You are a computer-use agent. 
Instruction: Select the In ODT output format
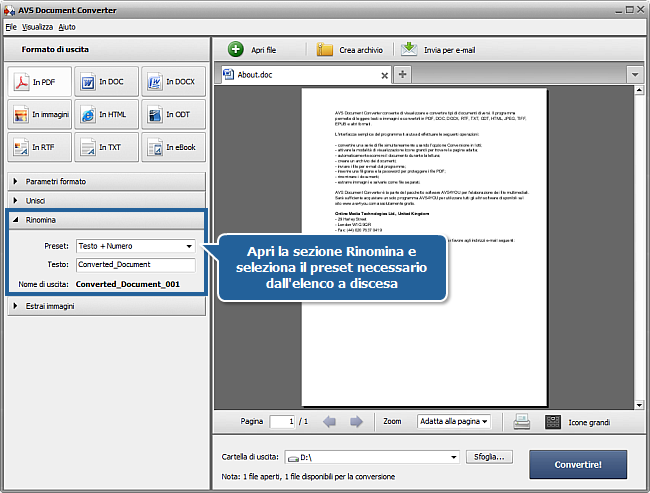coord(173,114)
